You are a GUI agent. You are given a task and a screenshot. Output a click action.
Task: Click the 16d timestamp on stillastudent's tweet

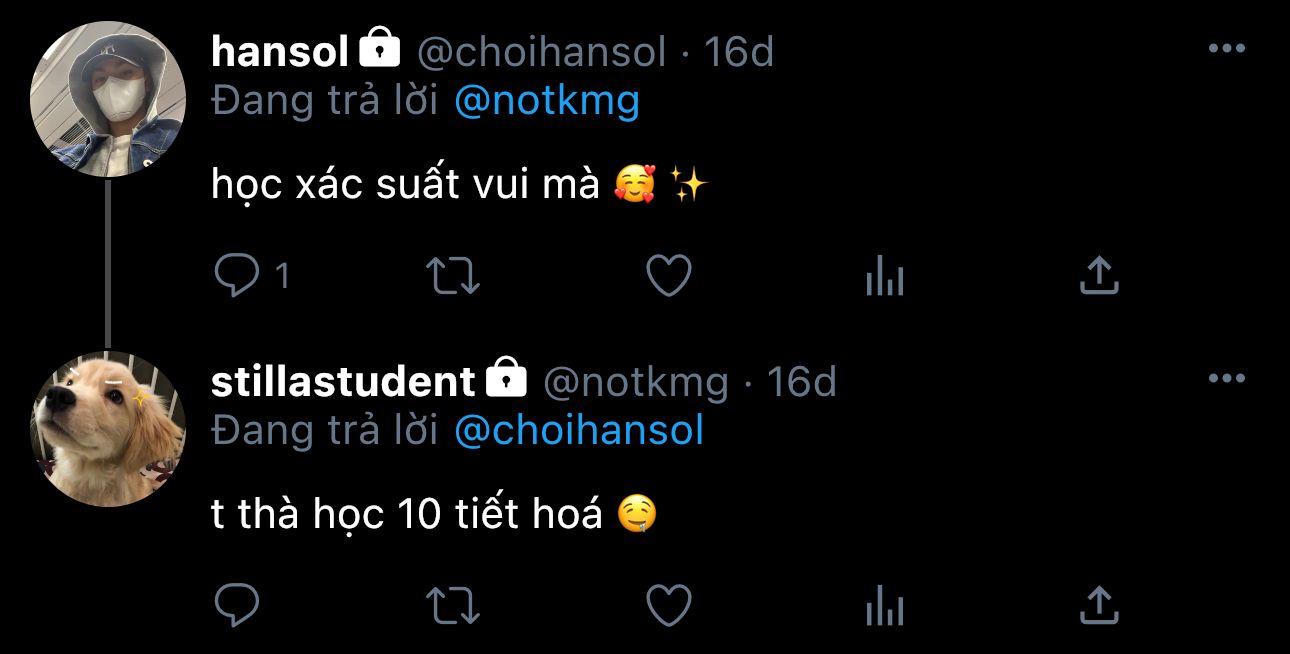(x=801, y=382)
